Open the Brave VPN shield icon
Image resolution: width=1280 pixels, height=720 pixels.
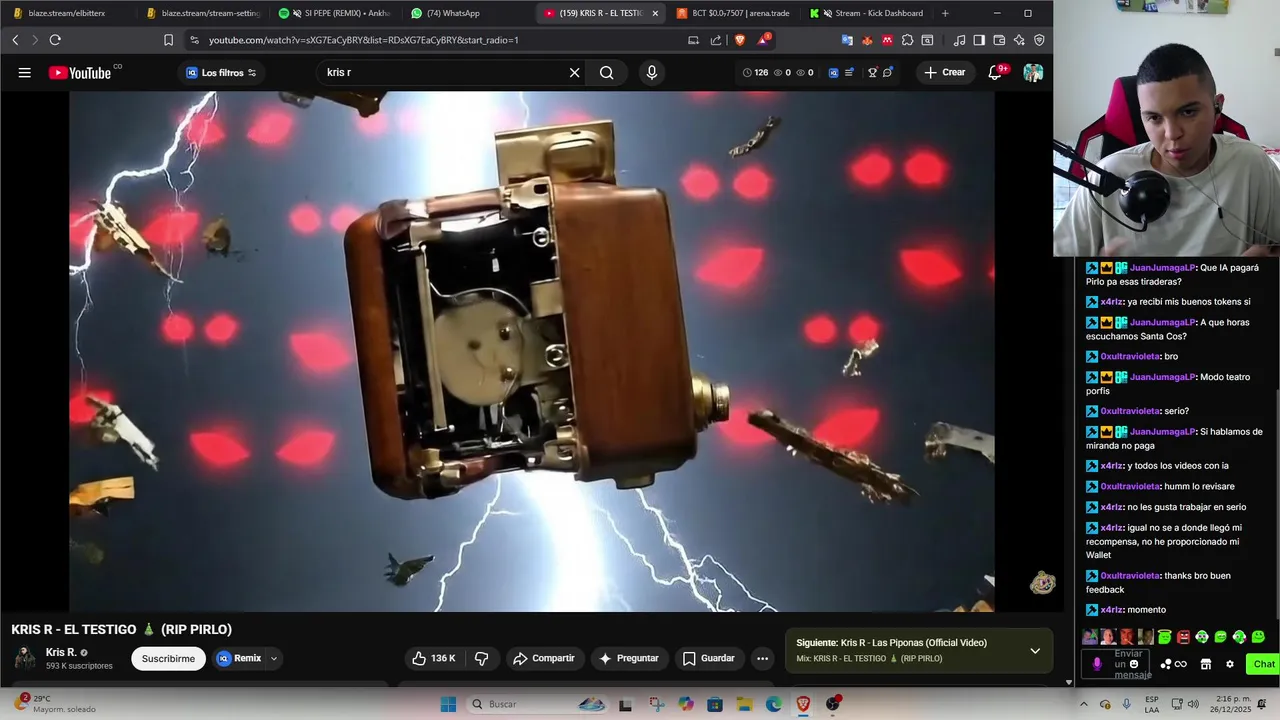pos(1039,40)
